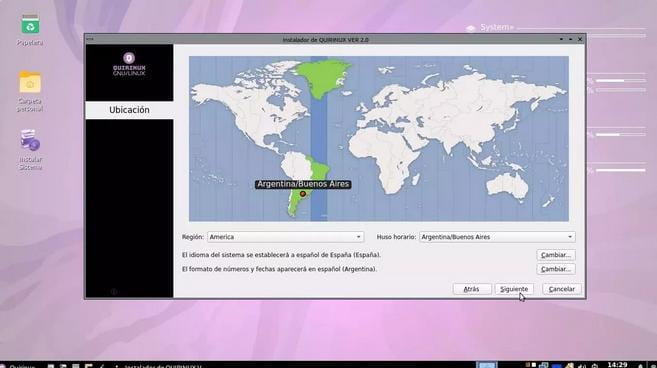Image resolution: width=657 pixels, height=368 pixels.
Task: Click the taskbar clock showing 14:29
Action: pyautogui.click(x=617, y=365)
